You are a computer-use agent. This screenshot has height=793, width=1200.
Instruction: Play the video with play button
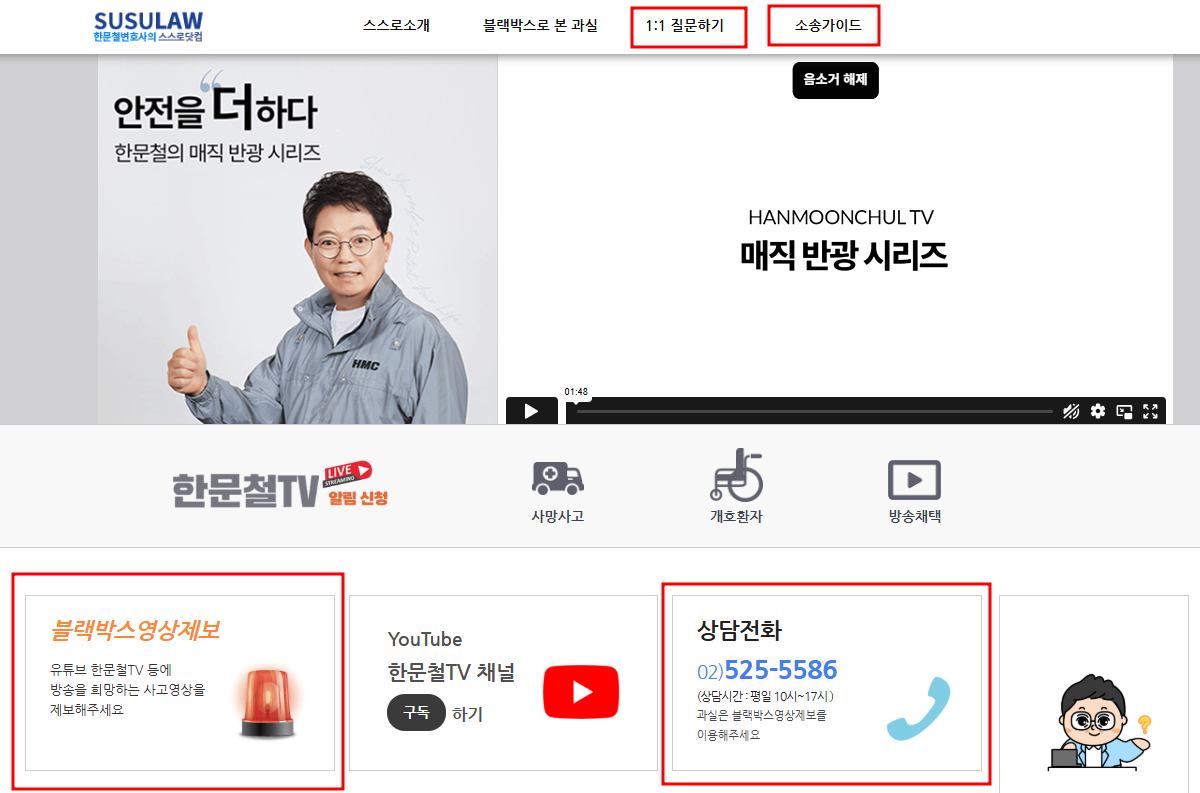coord(531,411)
